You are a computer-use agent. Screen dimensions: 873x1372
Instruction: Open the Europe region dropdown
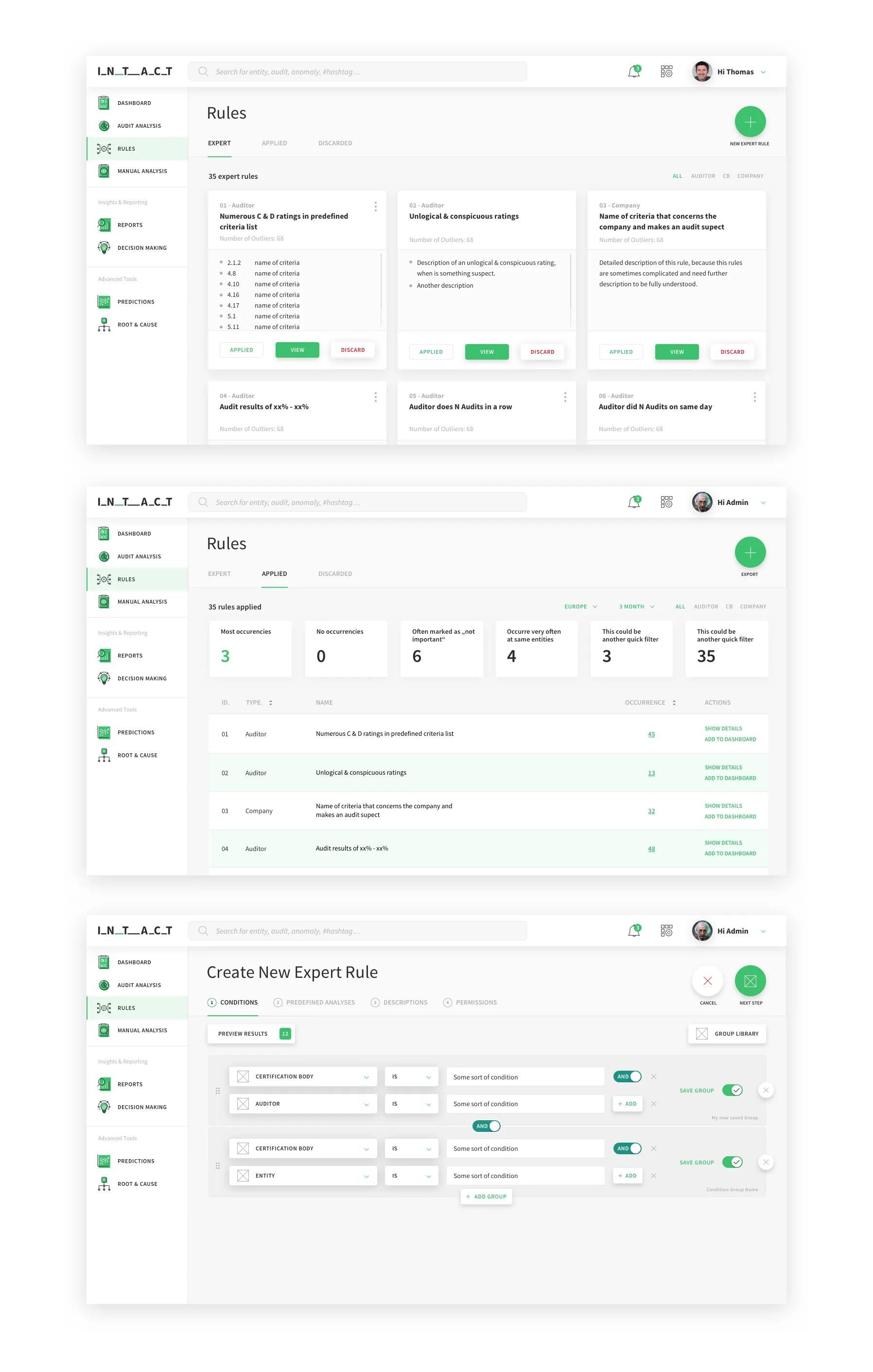tap(580, 606)
